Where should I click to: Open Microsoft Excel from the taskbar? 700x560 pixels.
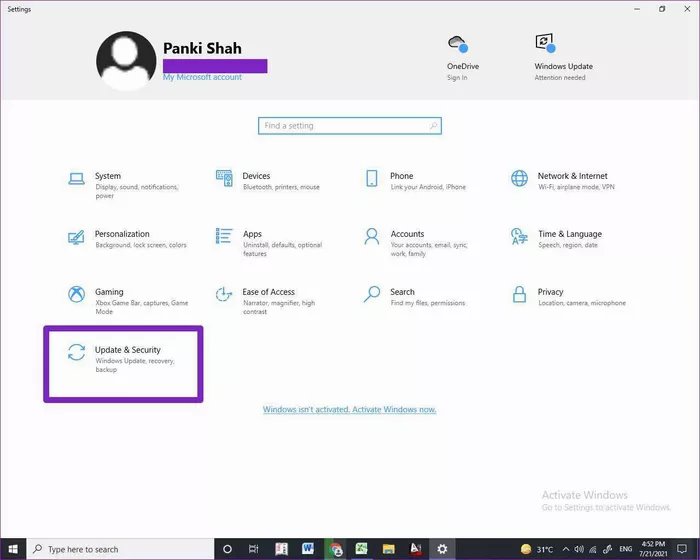tap(362, 549)
